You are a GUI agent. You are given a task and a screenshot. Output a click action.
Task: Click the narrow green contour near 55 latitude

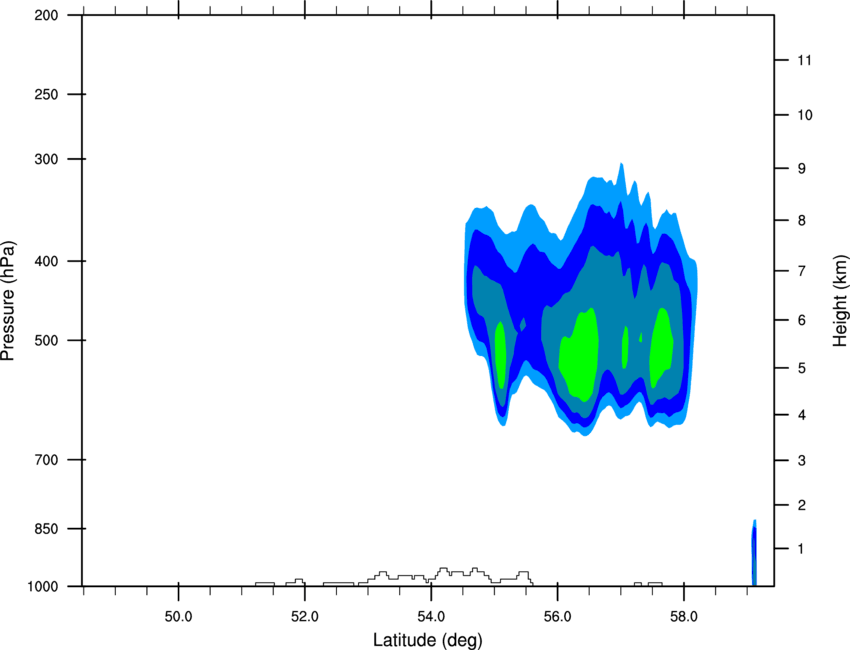(x=500, y=355)
